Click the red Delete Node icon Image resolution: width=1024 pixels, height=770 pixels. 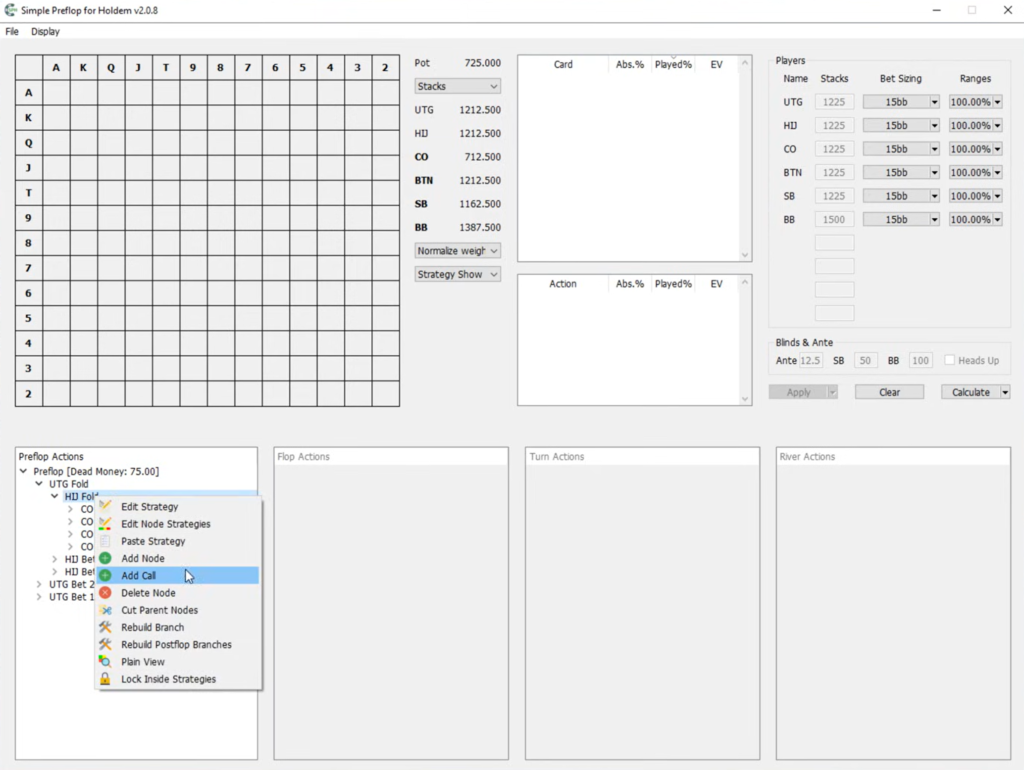point(105,593)
